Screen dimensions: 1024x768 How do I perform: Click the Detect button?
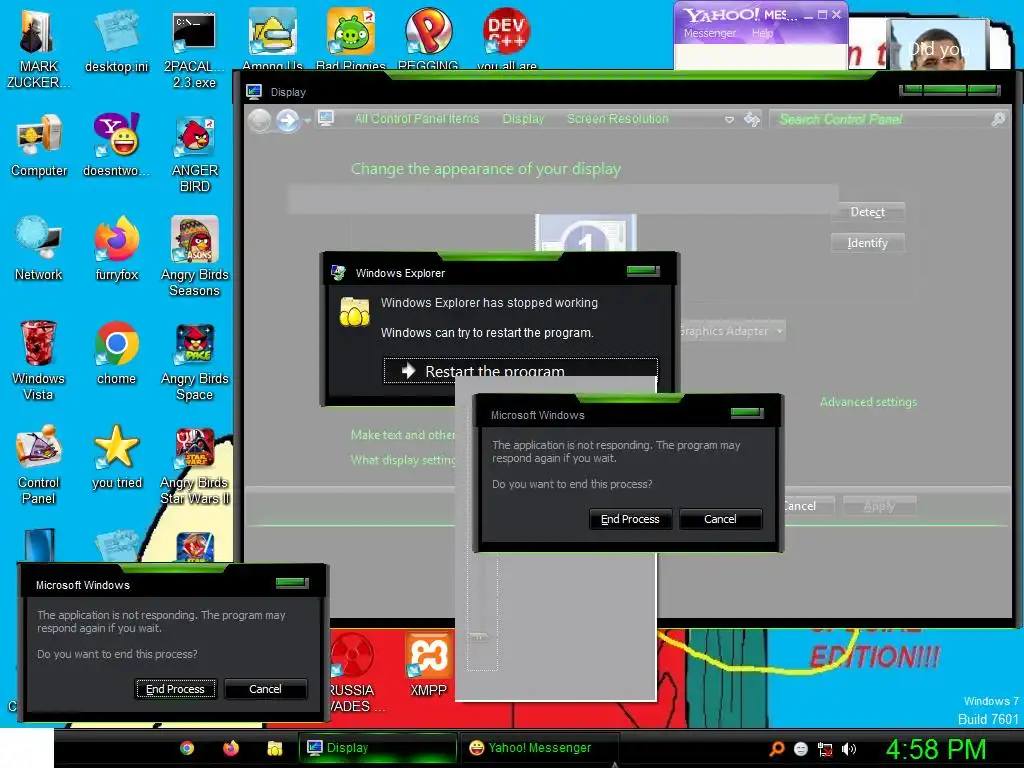(x=867, y=212)
